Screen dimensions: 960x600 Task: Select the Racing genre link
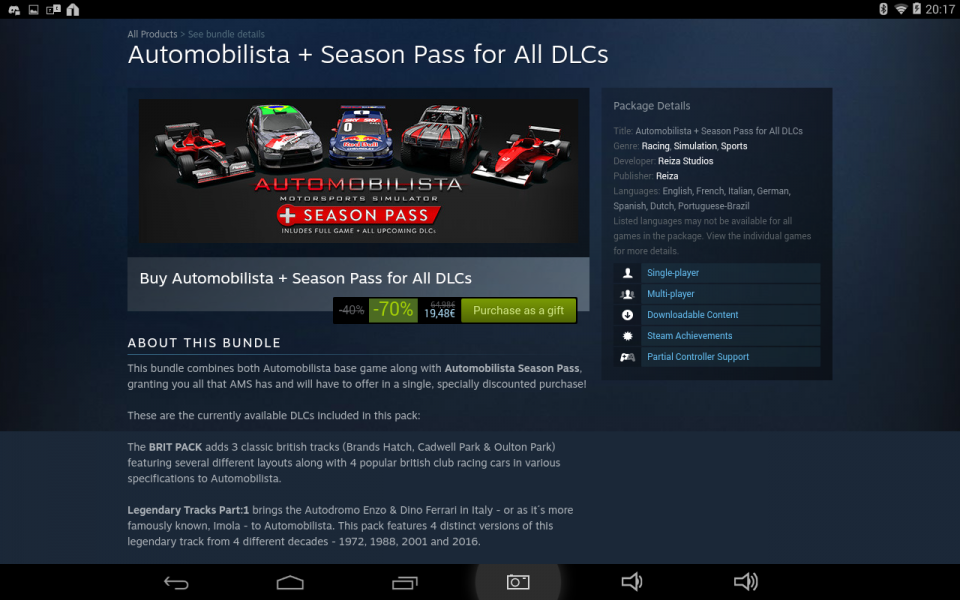[655, 146]
